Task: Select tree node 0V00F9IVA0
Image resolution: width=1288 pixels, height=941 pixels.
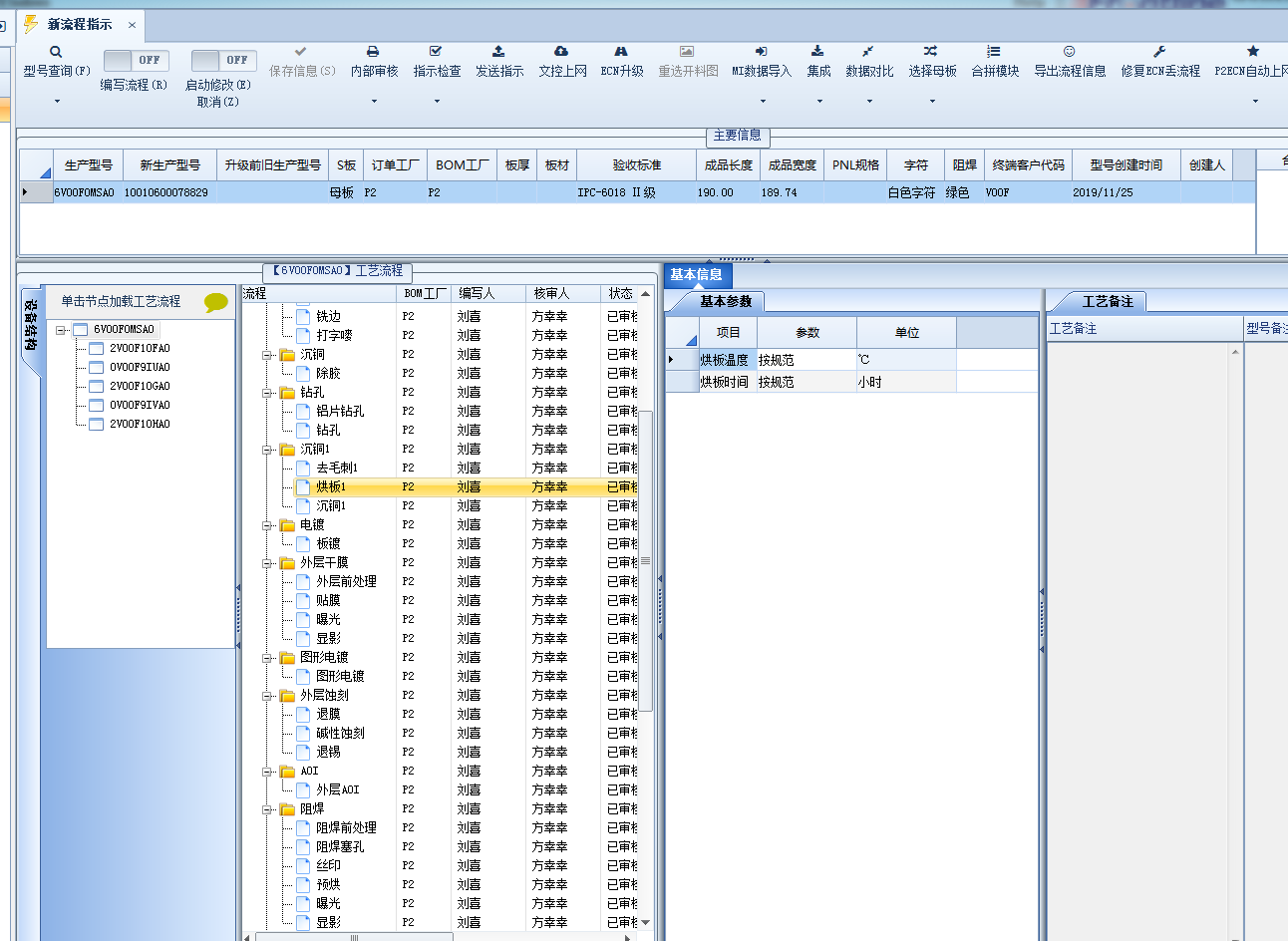Action: click(x=140, y=405)
